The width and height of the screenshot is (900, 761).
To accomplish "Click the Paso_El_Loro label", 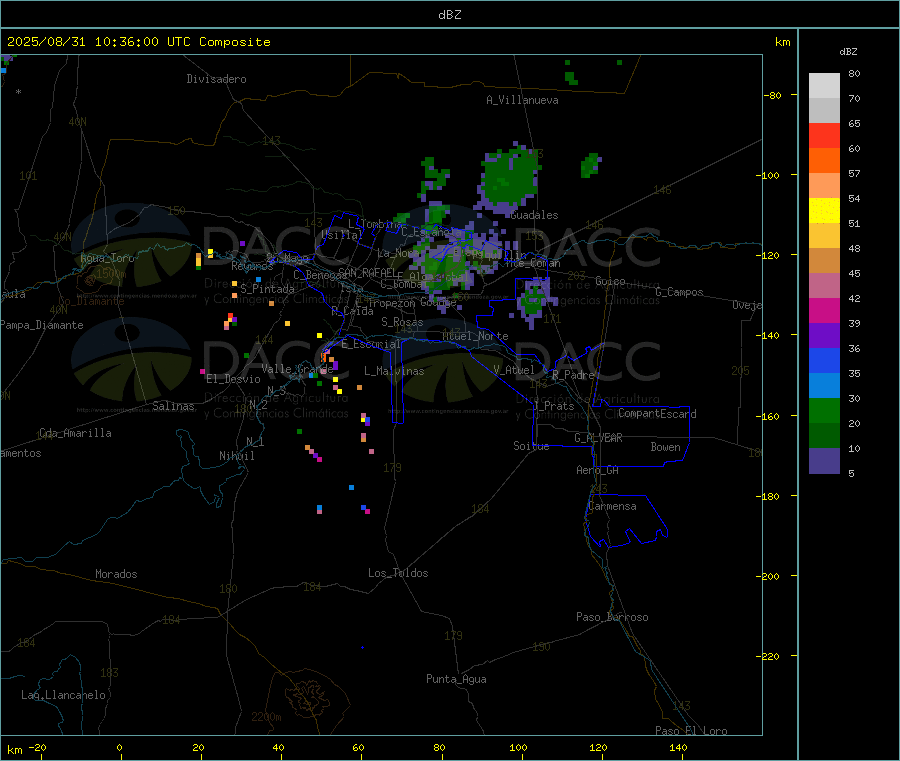I will point(691,731).
